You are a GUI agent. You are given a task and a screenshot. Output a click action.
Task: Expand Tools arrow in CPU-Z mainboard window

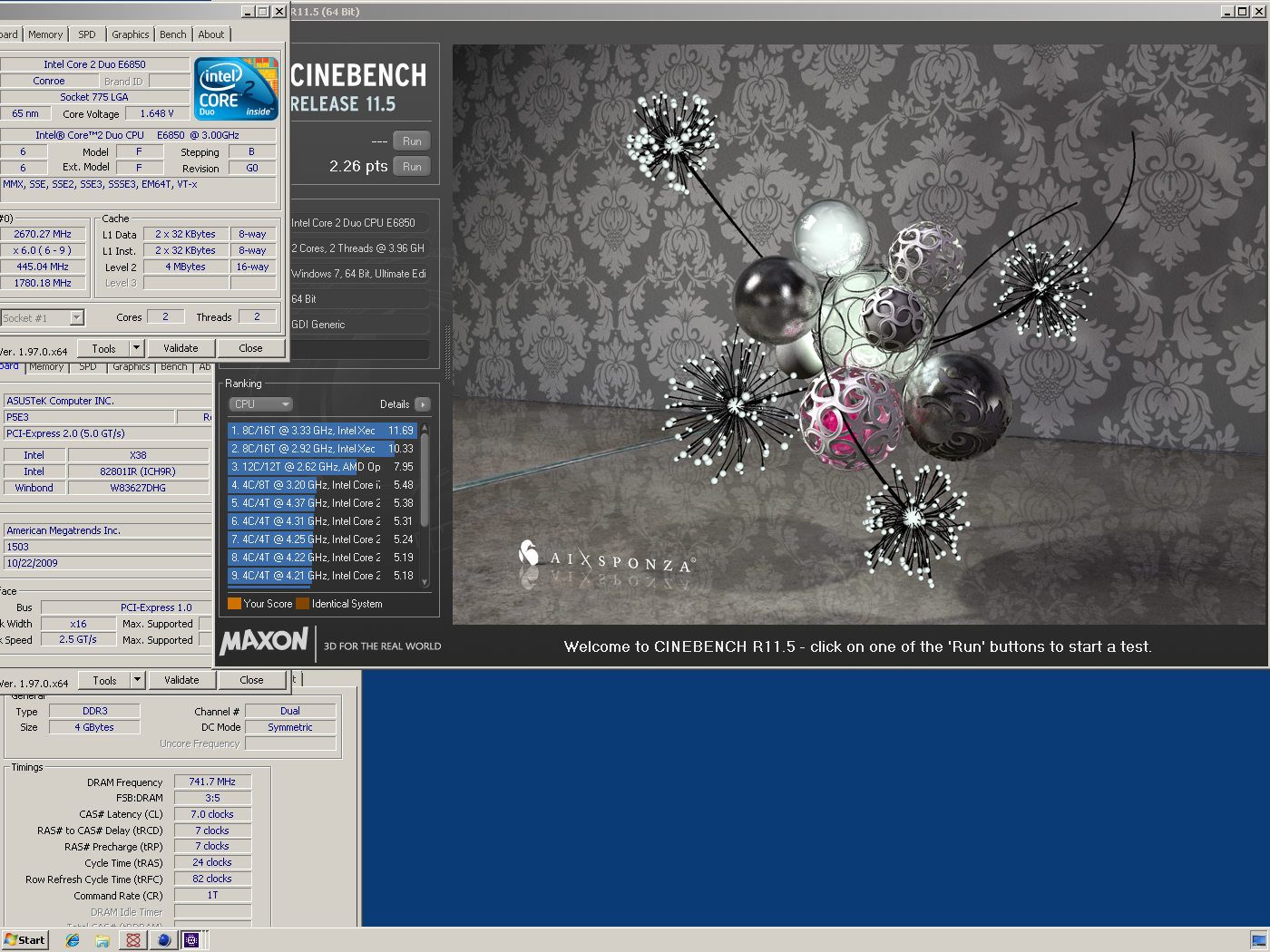(137, 680)
